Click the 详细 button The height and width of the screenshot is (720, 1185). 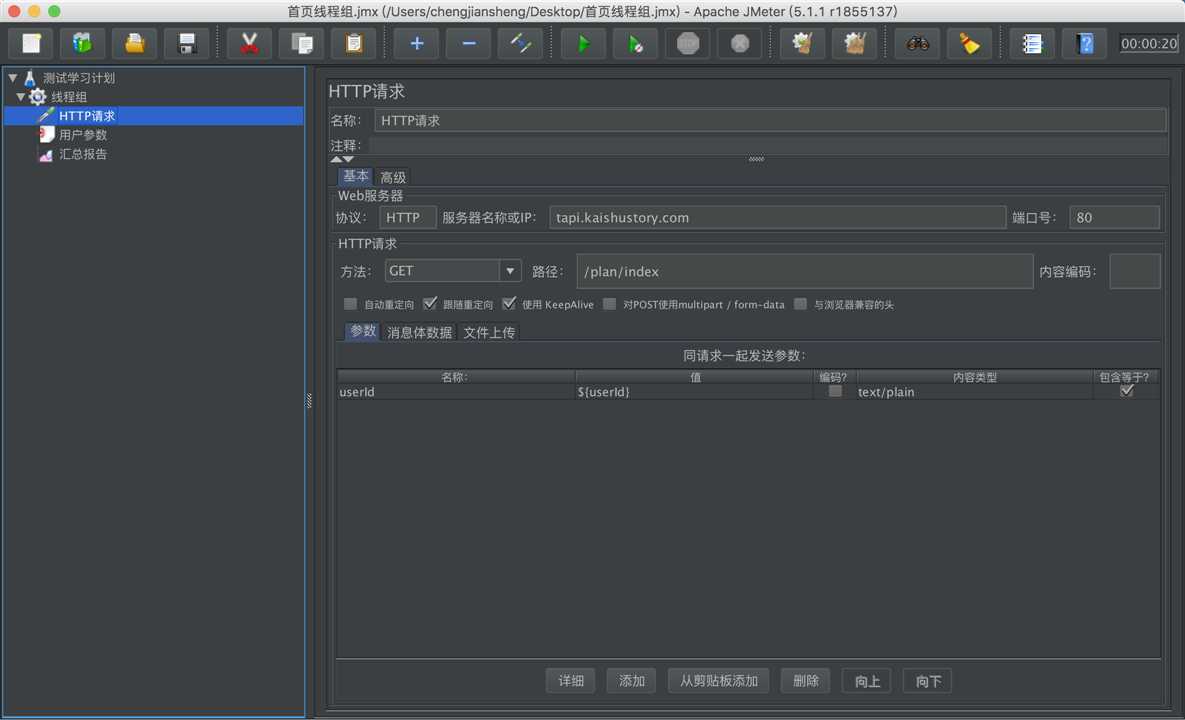571,681
